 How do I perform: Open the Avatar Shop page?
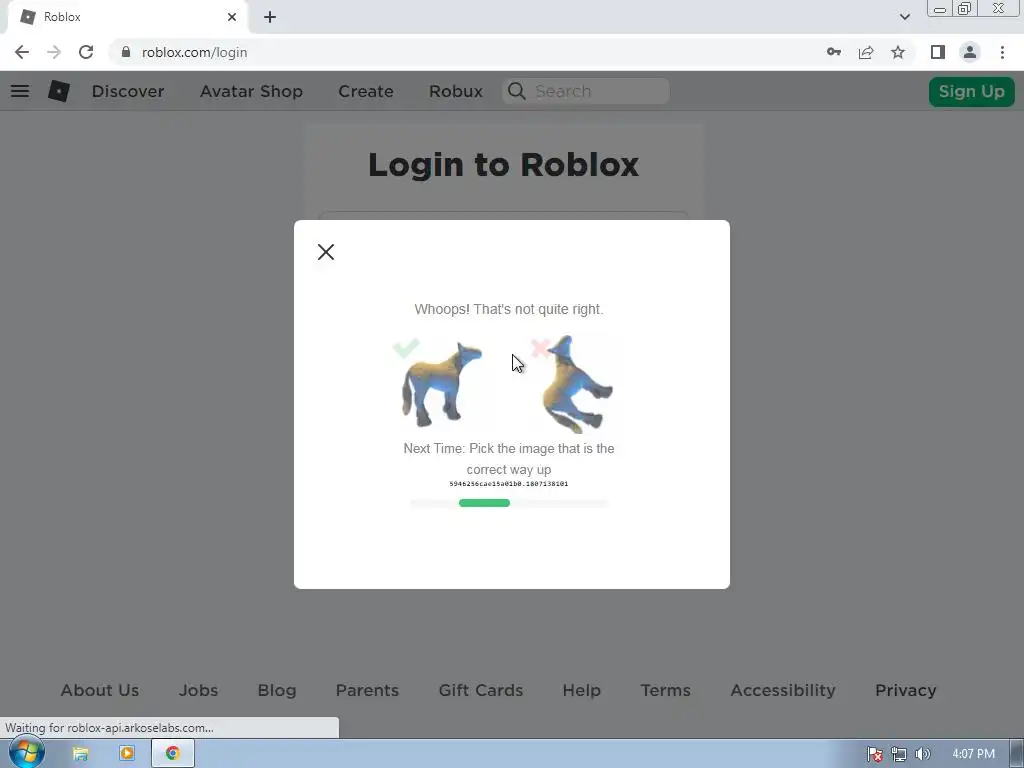coord(251,91)
